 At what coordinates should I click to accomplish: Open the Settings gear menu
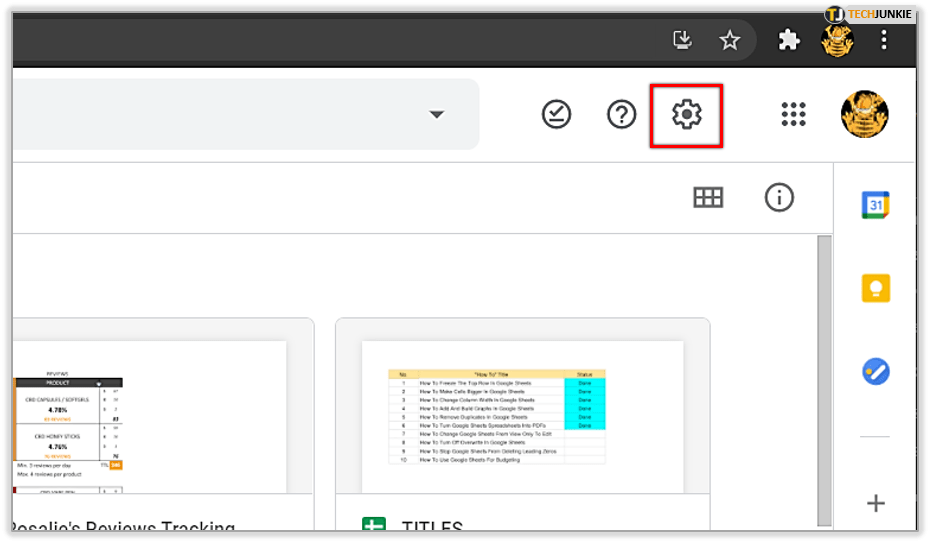(x=686, y=115)
